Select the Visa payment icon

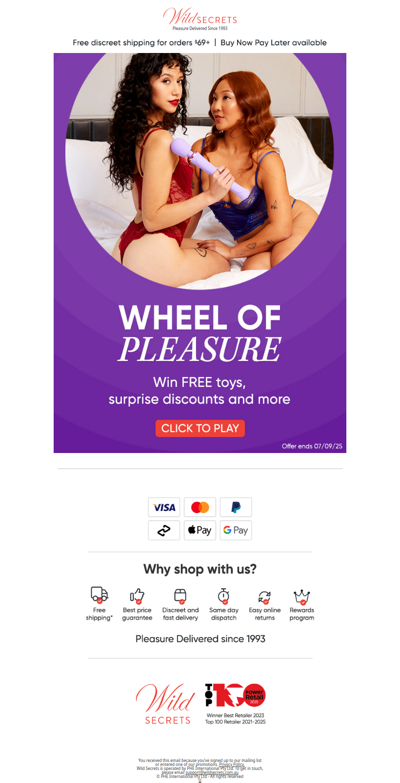point(164,507)
